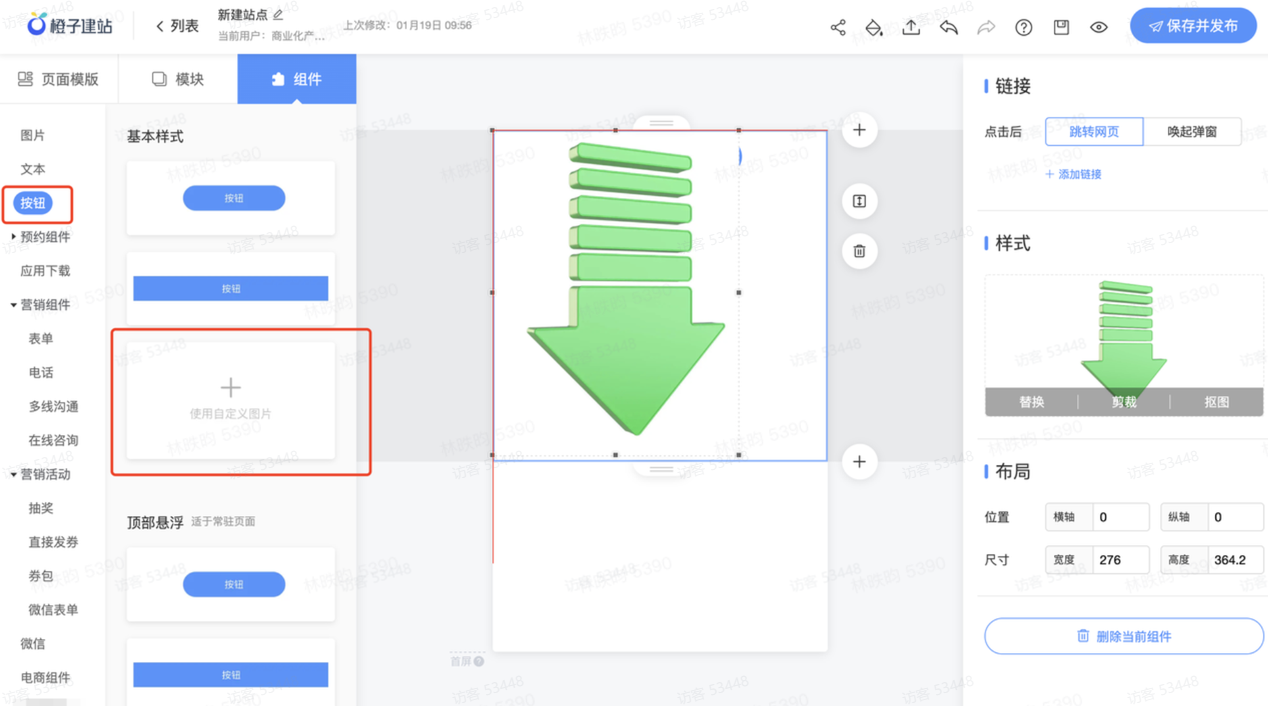
Task: Switch to the 页面模版 tab
Action: coord(59,79)
